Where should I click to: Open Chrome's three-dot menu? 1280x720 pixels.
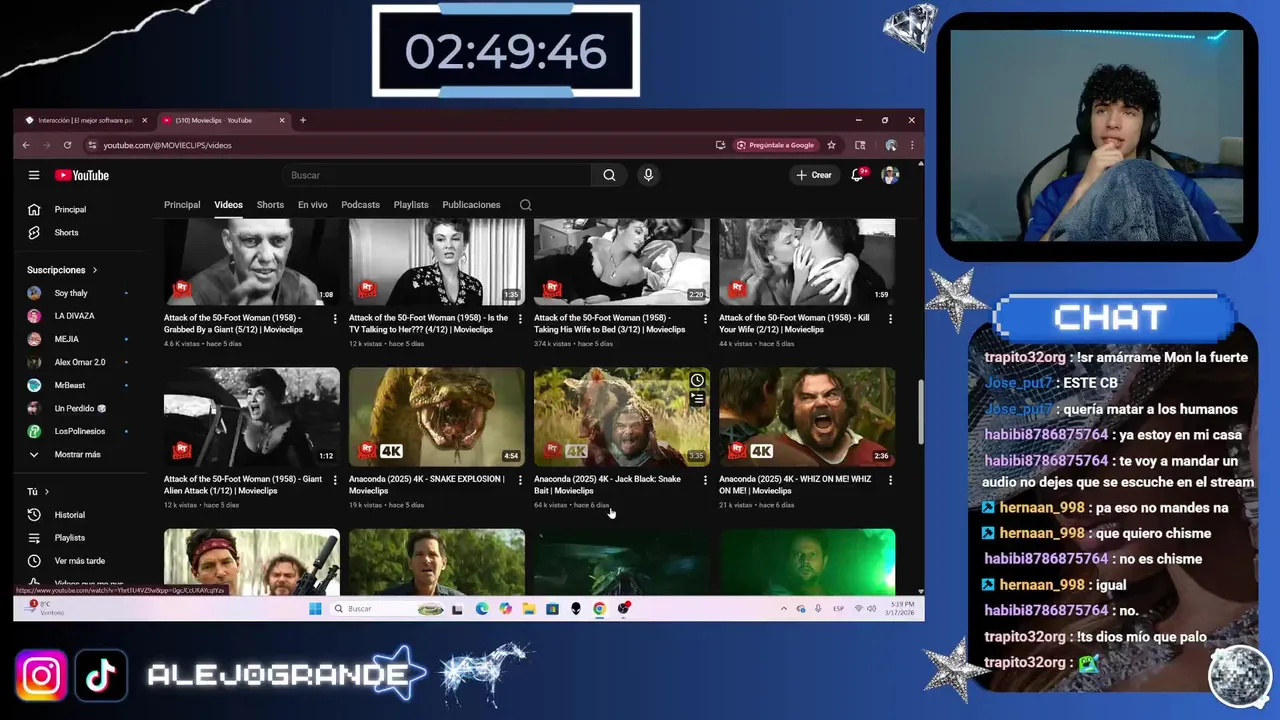pos(912,145)
